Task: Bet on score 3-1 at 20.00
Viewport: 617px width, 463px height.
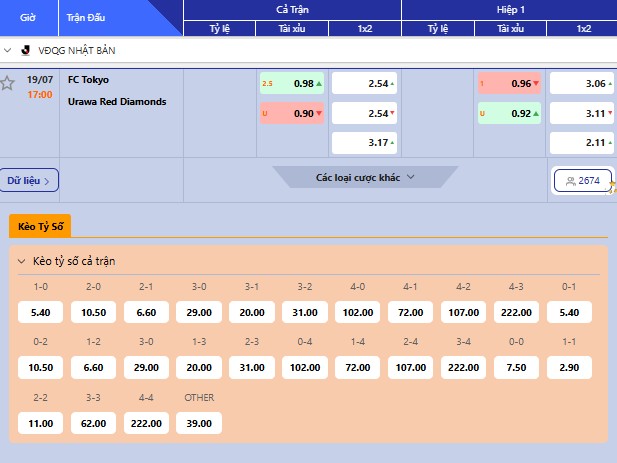Action: click(x=252, y=312)
